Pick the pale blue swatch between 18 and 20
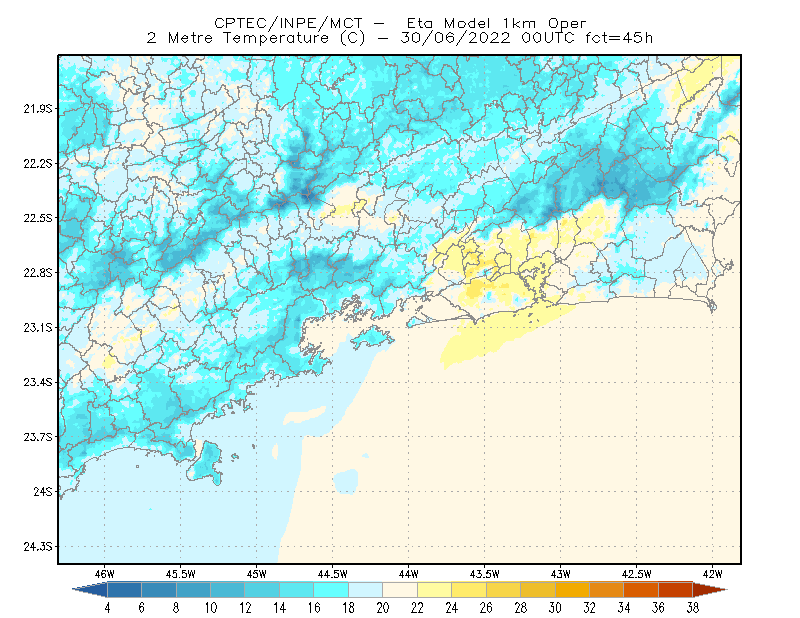 (x=366, y=590)
